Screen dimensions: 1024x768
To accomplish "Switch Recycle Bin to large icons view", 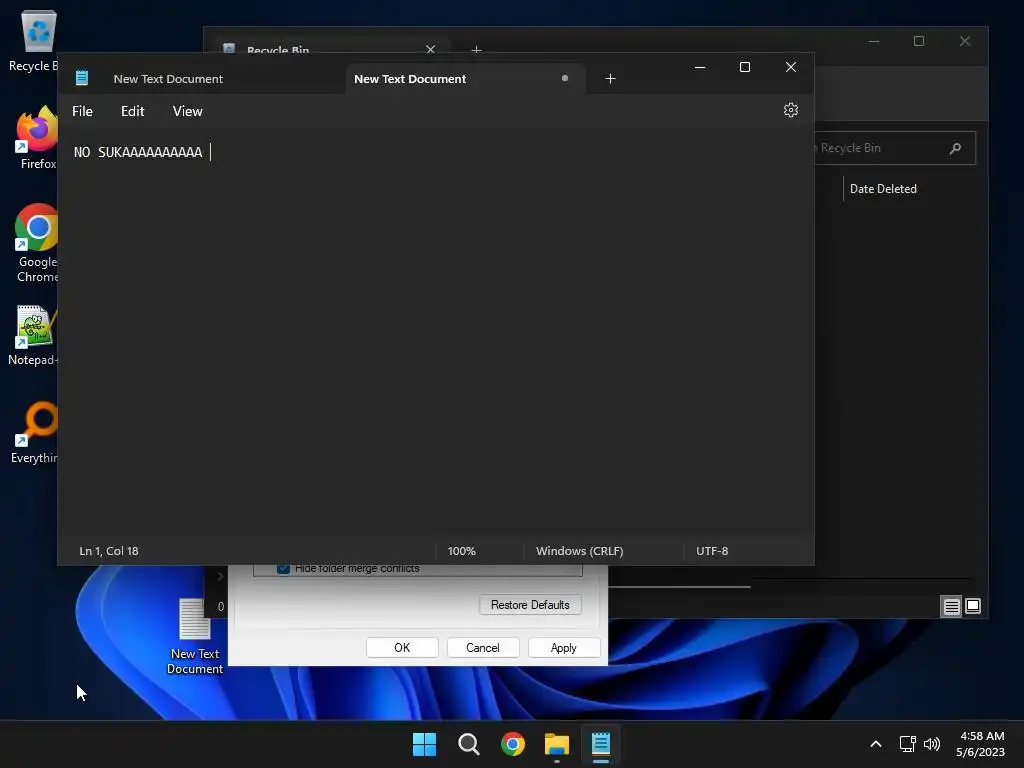I will [973, 607].
